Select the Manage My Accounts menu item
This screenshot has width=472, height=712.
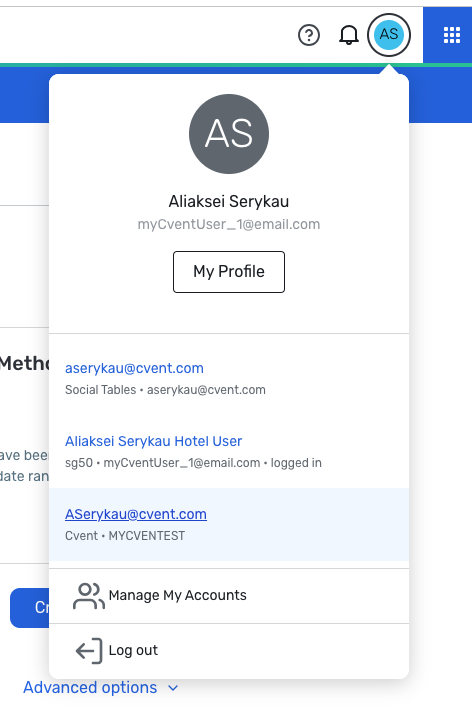pos(229,596)
